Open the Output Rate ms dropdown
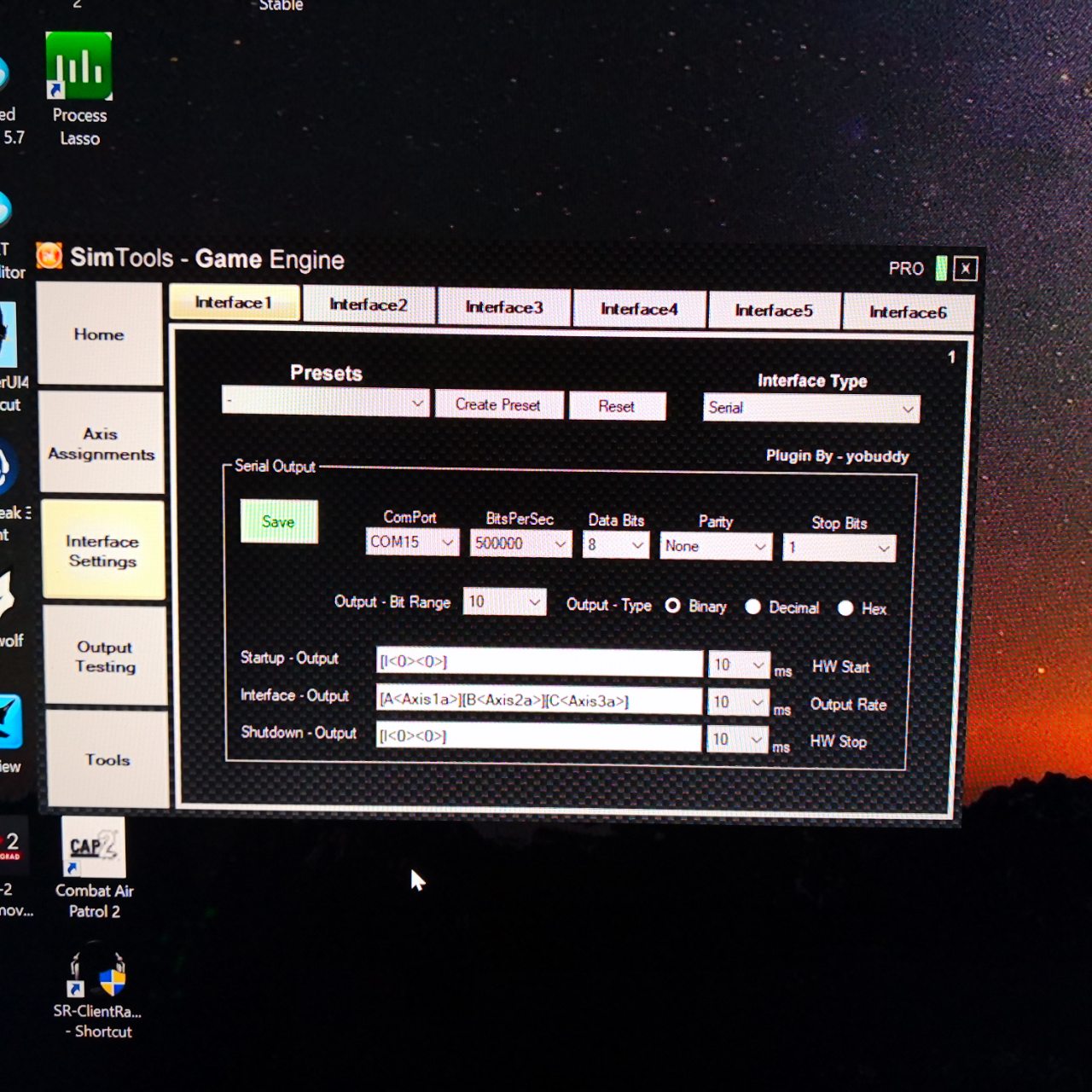The image size is (1092, 1092). [x=738, y=702]
